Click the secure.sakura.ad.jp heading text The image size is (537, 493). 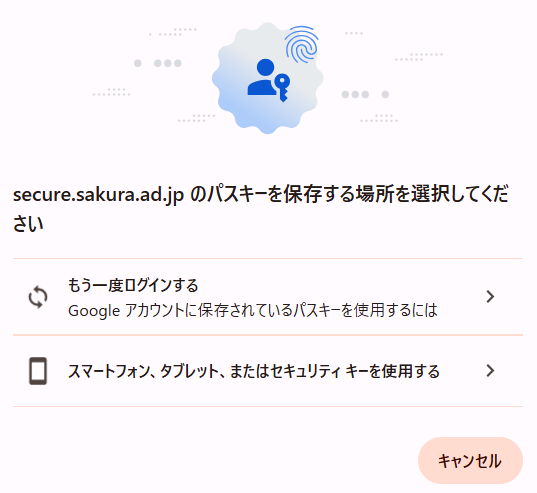click(x=98, y=194)
